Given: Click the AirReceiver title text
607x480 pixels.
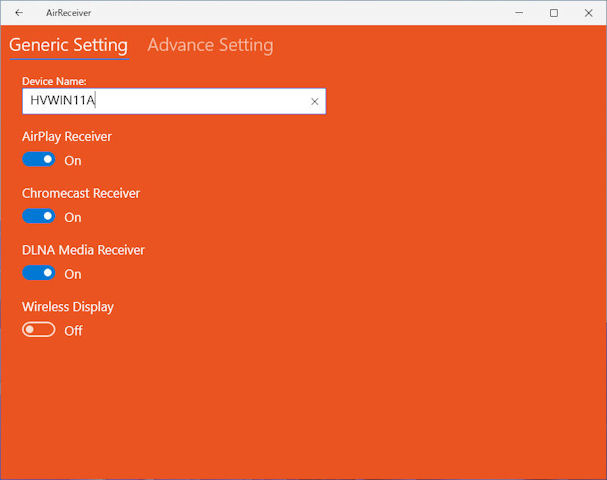Looking at the screenshot, I should 69,13.
